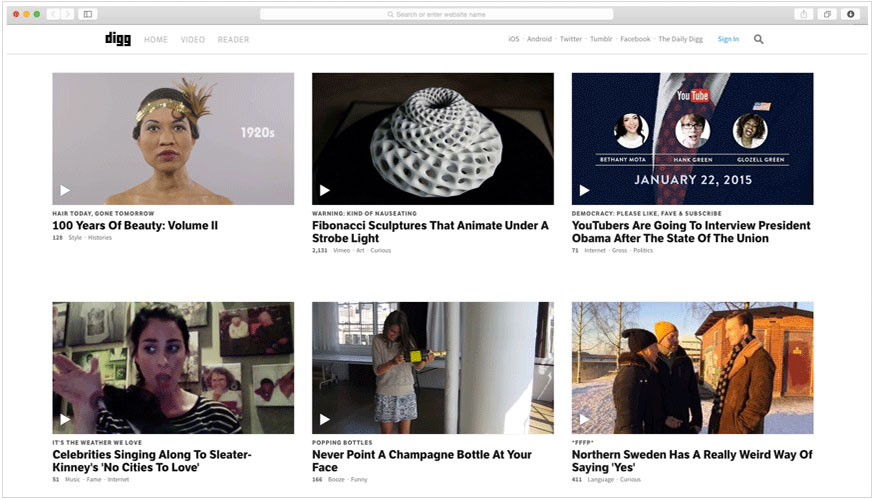Viewport: 875px width, 499px height.
Task: Click the Sign In link
Action: point(728,39)
